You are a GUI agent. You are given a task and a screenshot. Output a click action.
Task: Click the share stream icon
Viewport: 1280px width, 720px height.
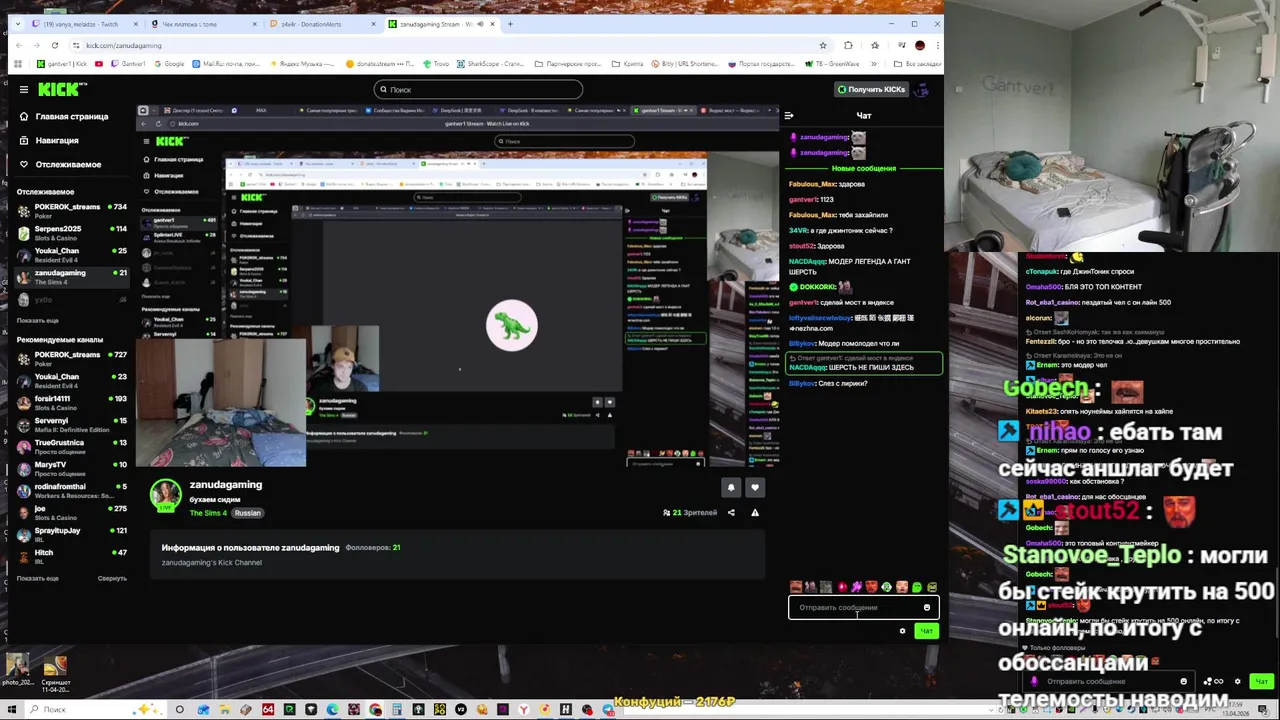[x=731, y=513]
